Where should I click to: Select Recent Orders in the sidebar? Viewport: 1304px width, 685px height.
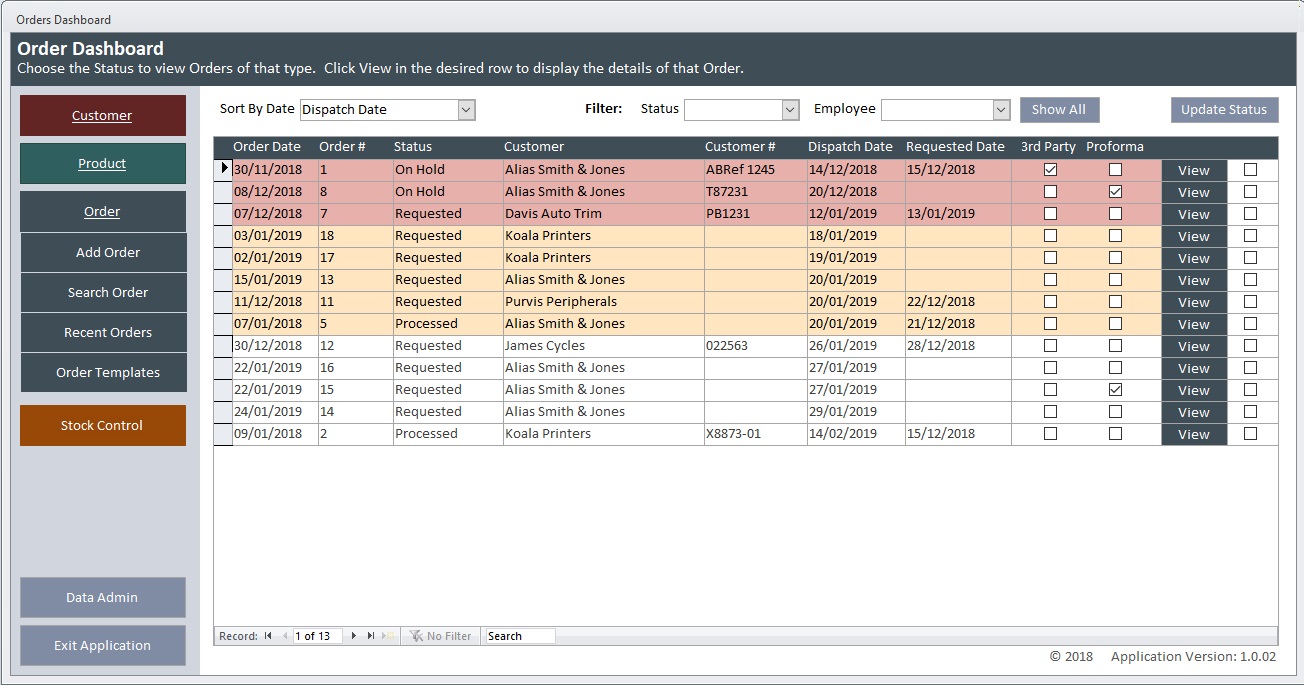pos(103,332)
